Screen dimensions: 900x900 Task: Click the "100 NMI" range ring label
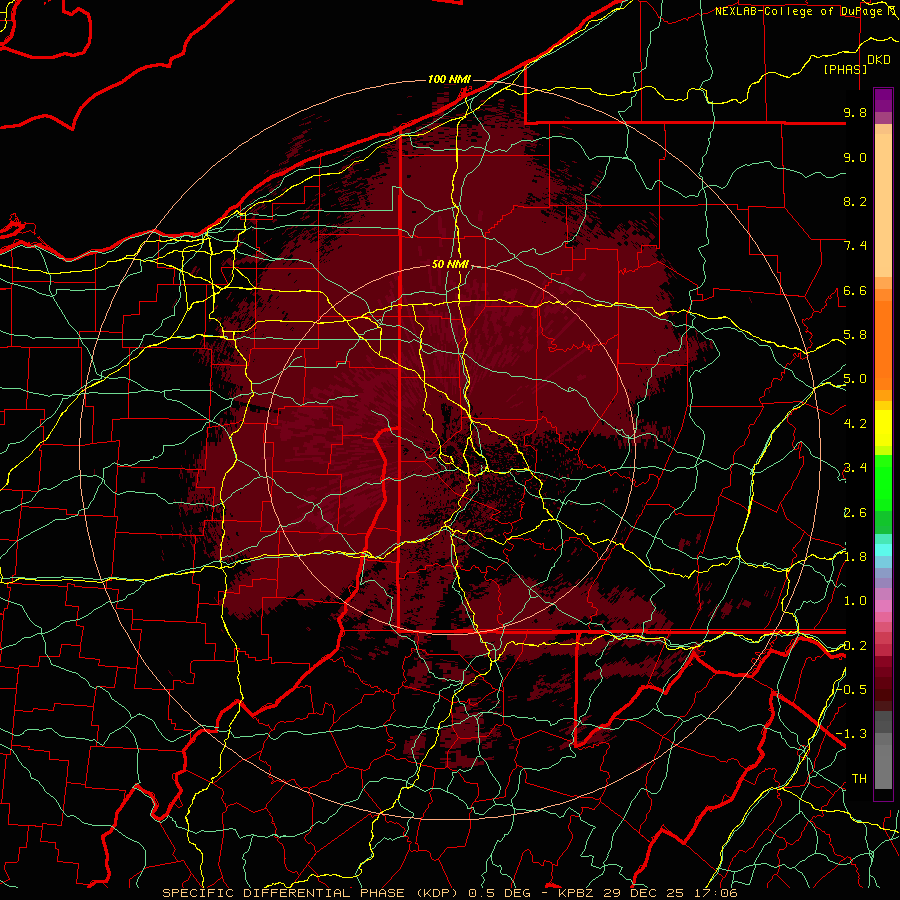pyautogui.click(x=449, y=79)
